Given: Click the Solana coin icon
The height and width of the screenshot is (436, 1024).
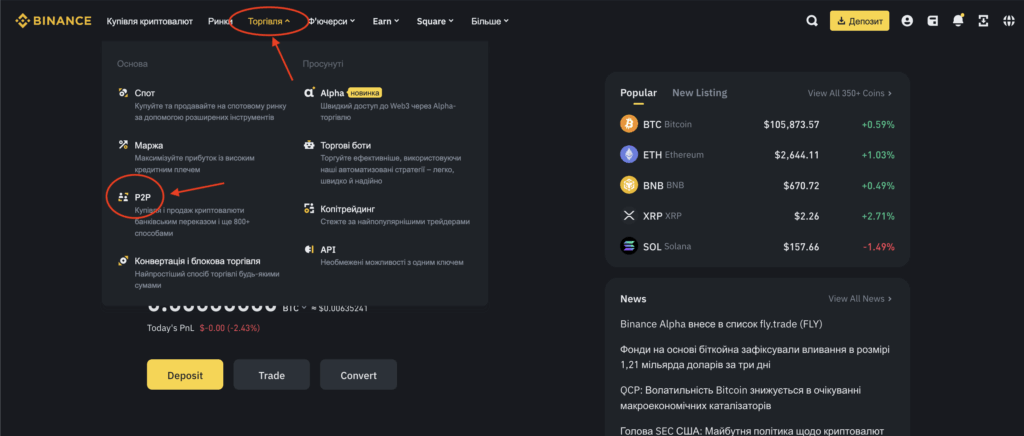Looking at the screenshot, I should point(629,246).
